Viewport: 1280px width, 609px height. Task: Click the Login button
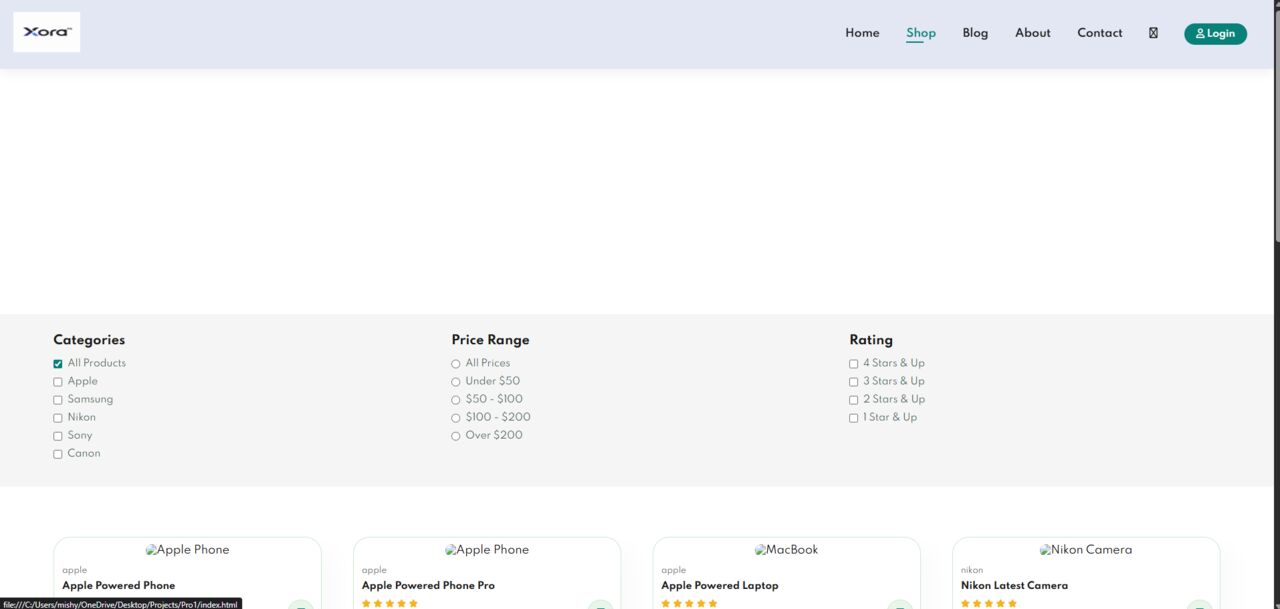[1215, 33]
